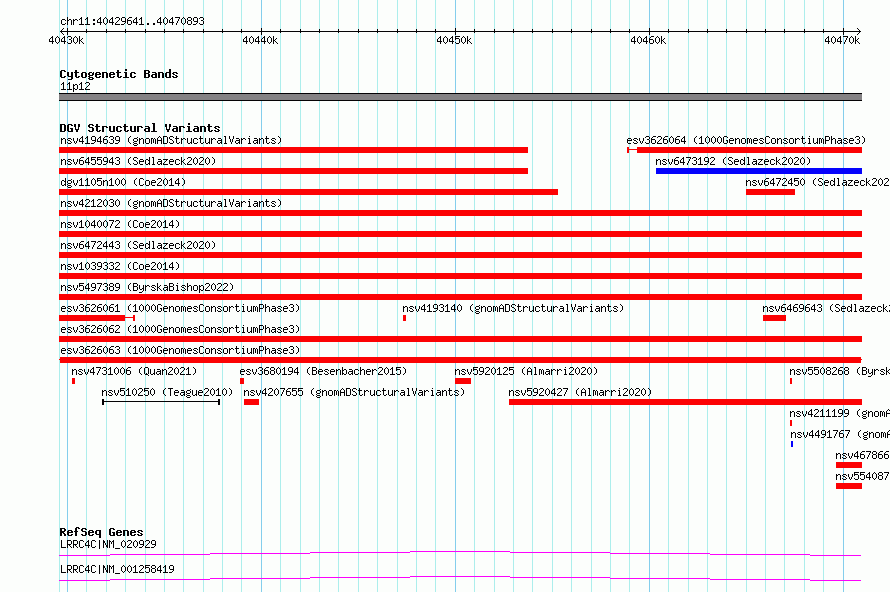Select the RefSeq Genes track title
Viewport: 890px width, 592px height.
(x=101, y=532)
